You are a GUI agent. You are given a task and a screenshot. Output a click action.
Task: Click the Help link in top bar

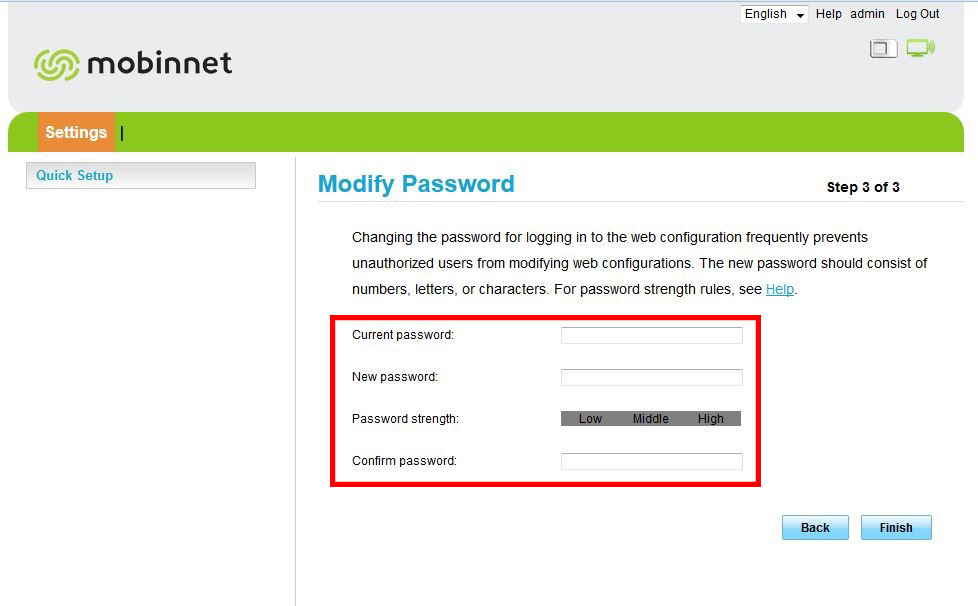[828, 14]
